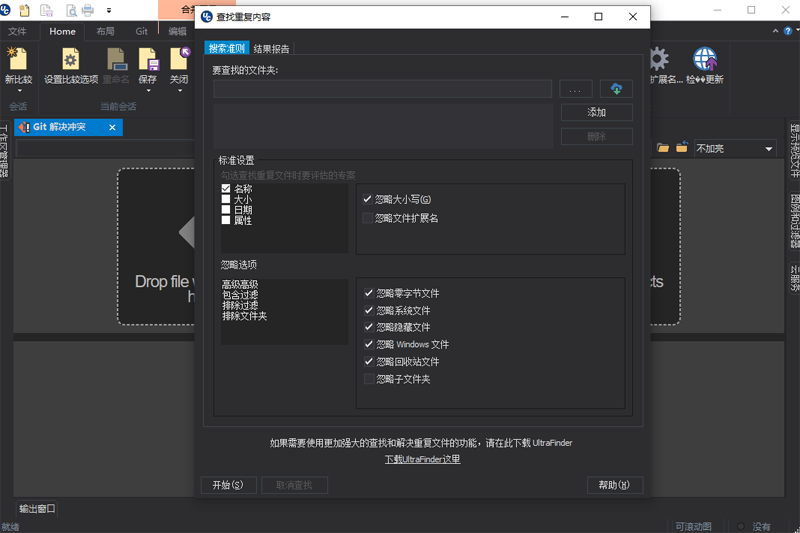Screen dimensions: 800x533
Task: Click the UltraCompare app icon in title bar
Action: [5, 9]
